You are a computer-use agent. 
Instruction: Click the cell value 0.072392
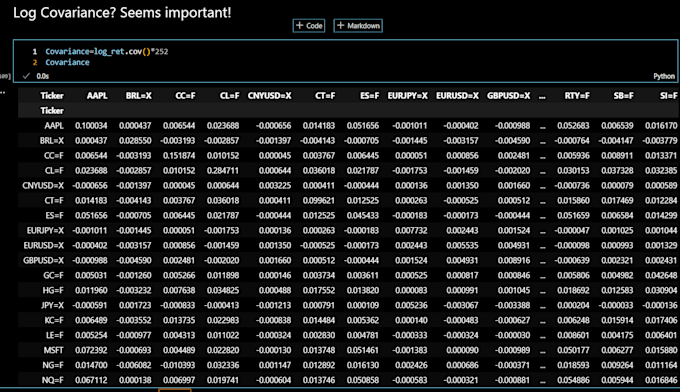91,350
